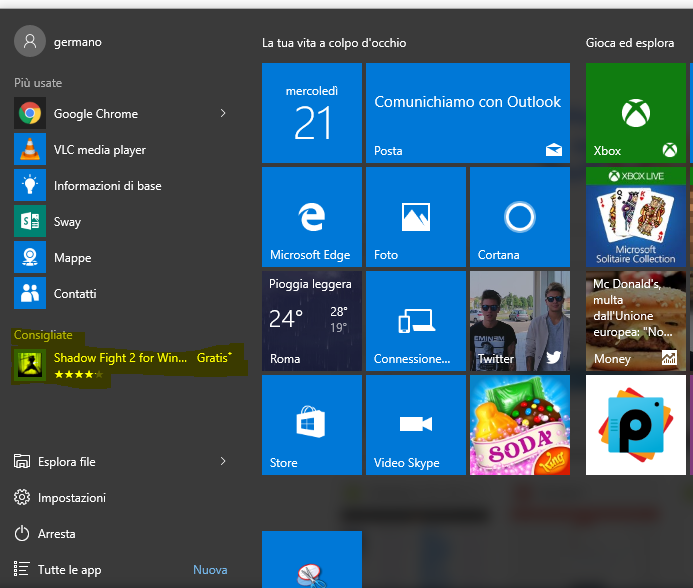Click the Gratis price label

pyautogui.click(x=214, y=357)
